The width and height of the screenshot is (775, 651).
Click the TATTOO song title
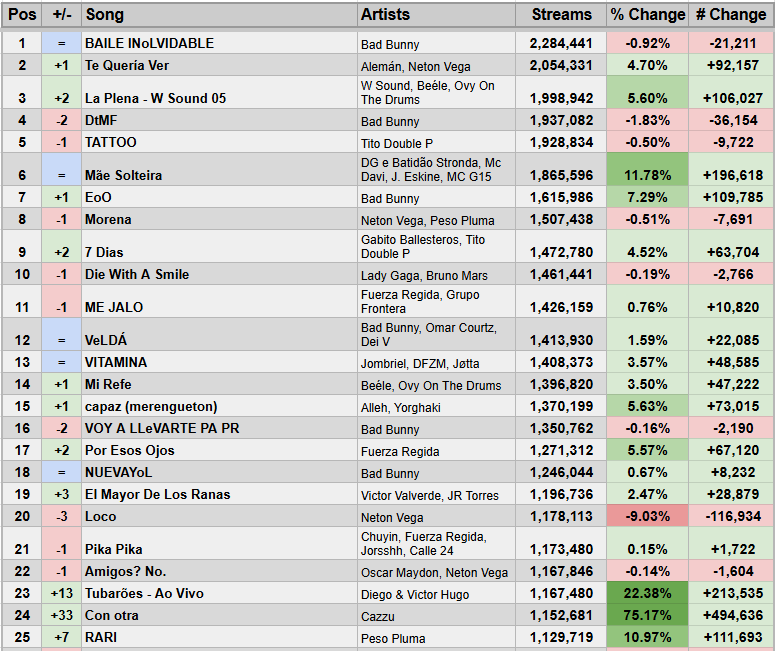pyautogui.click(x=111, y=142)
